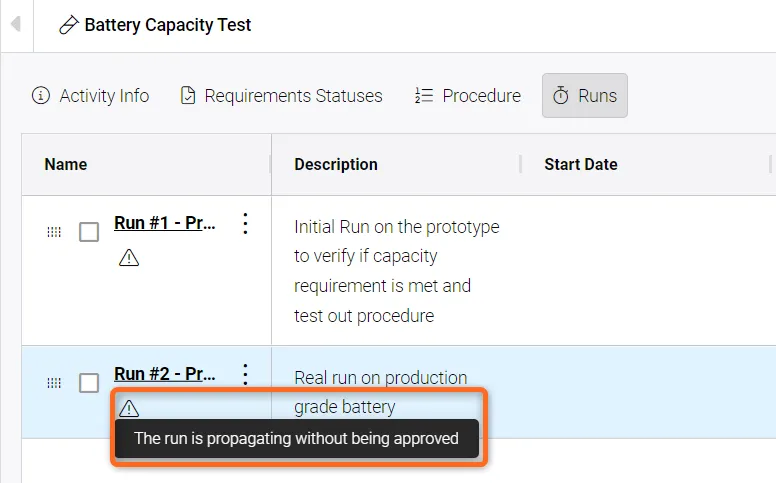Click the Name column header
The image size is (776, 483).
[66, 164]
